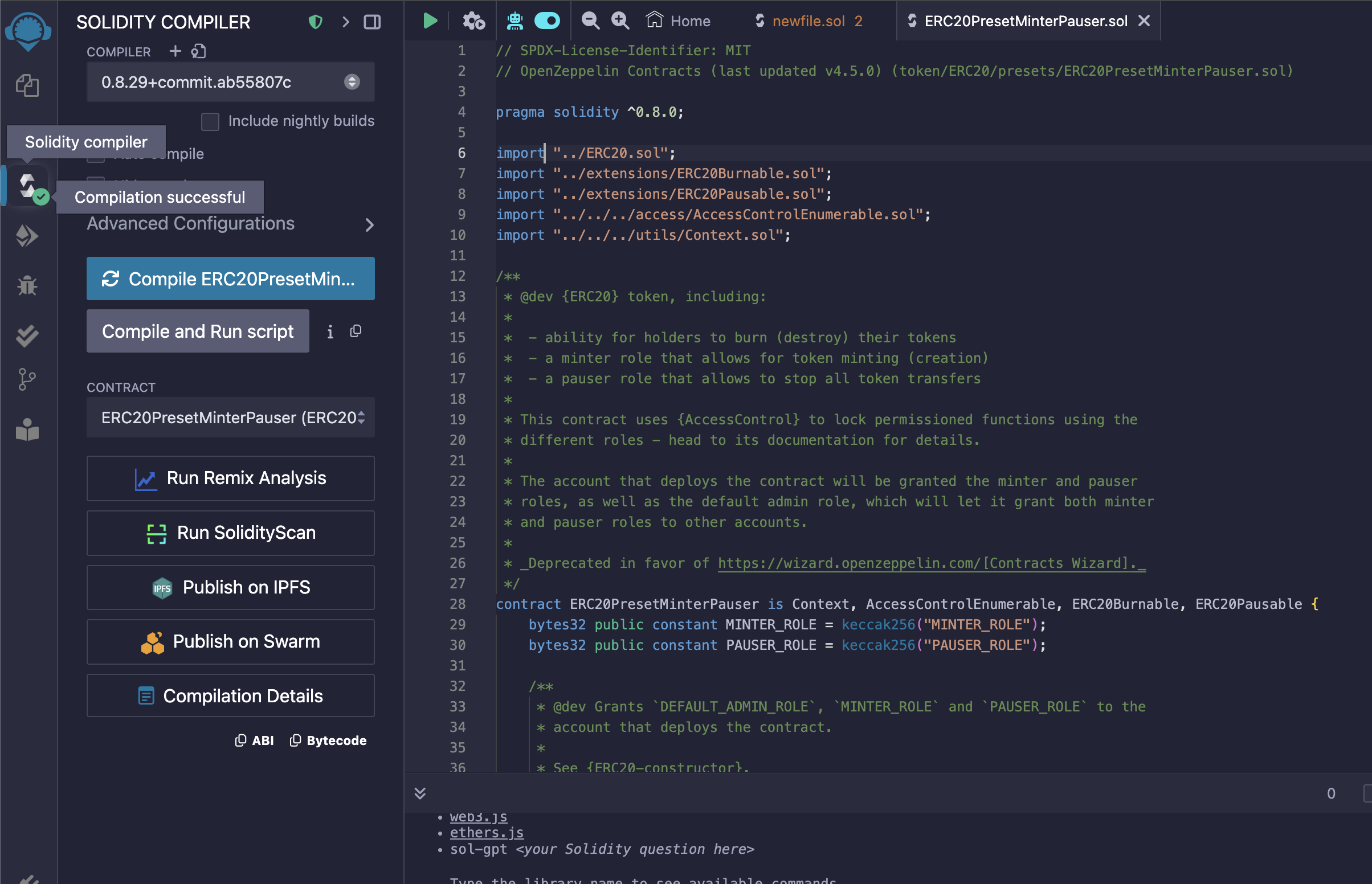The image size is (1372, 884).
Task: Collapse the terminal with double-chevron
Action: [x=420, y=793]
